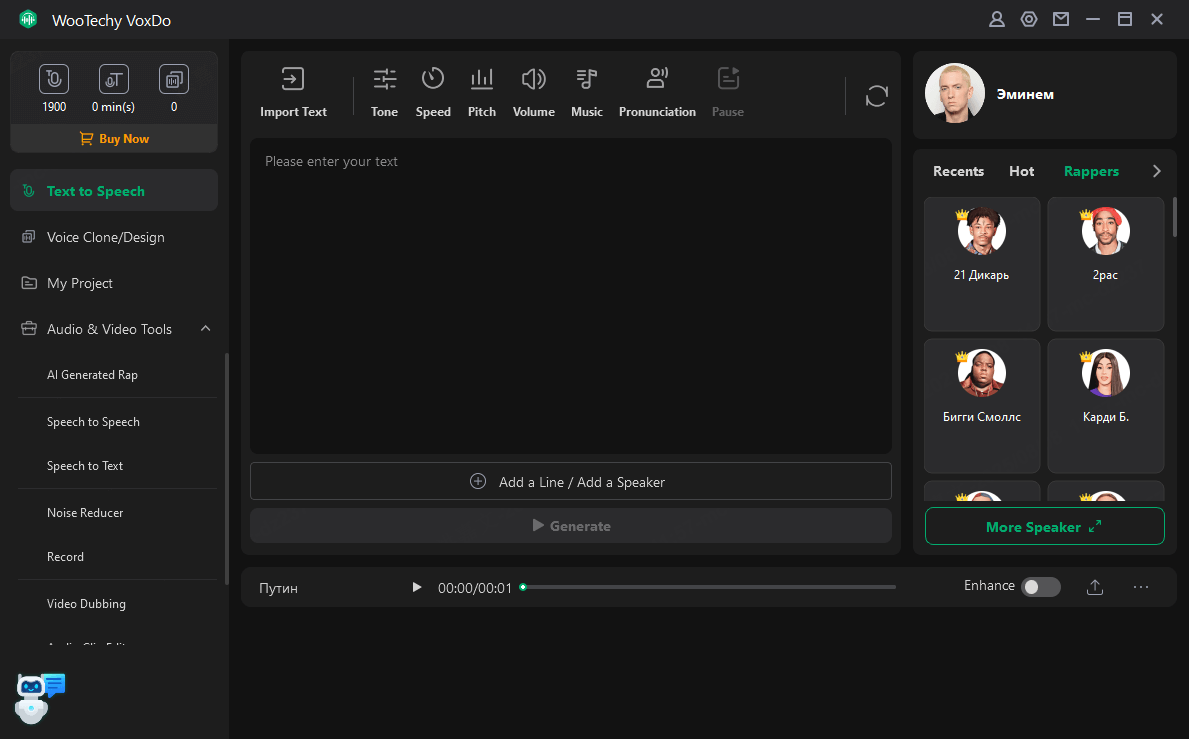Click the speaker list scrollbar
Image resolution: width=1189 pixels, height=739 pixels.
(1175, 218)
